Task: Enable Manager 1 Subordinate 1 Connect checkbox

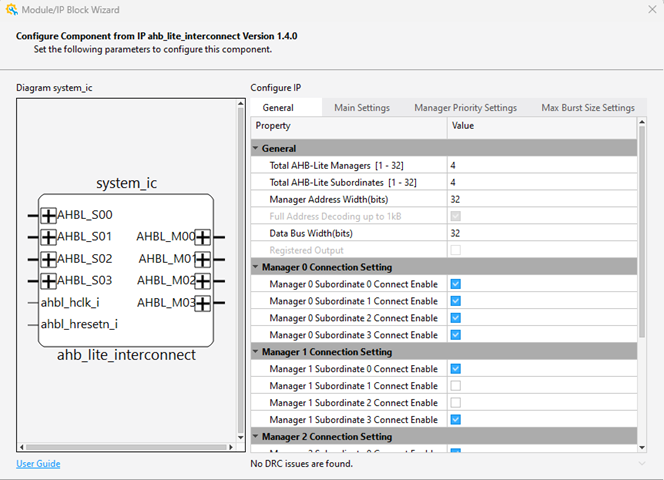Action: [456, 386]
